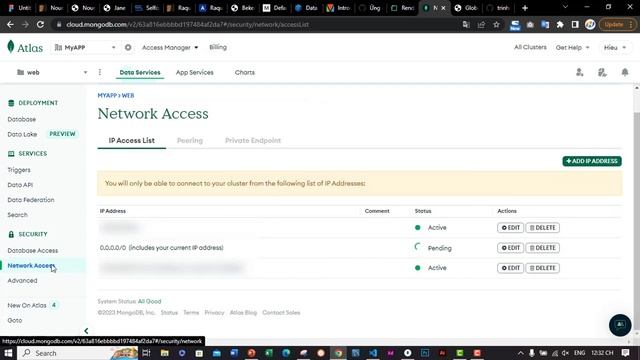Open the browser side panel icon
Image resolution: width=640 pixels, height=360 pixels.
pos(575,24)
